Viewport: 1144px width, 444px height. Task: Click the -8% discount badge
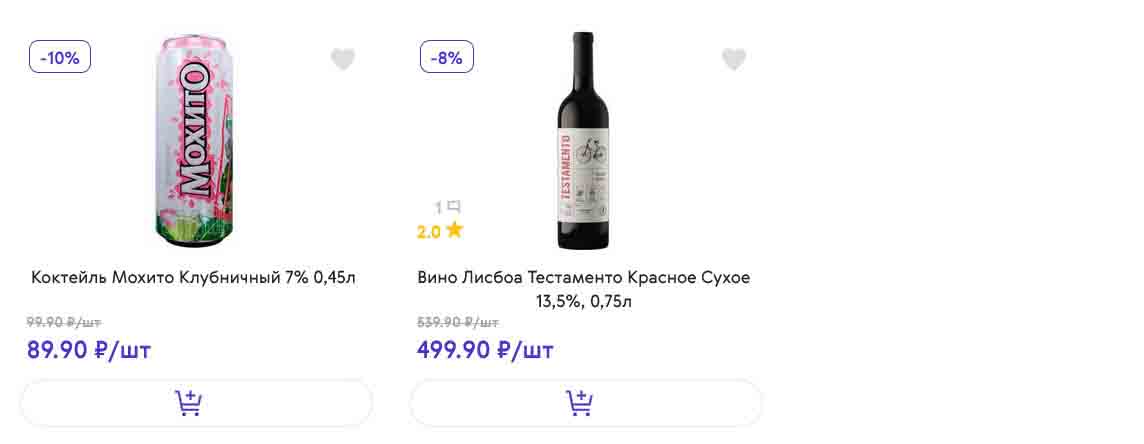pyautogui.click(x=447, y=57)
